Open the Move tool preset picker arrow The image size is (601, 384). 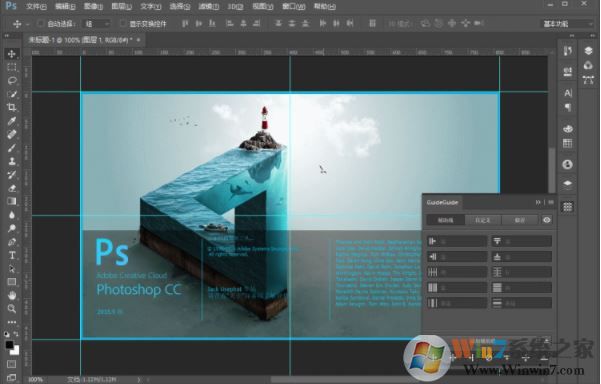28,24
